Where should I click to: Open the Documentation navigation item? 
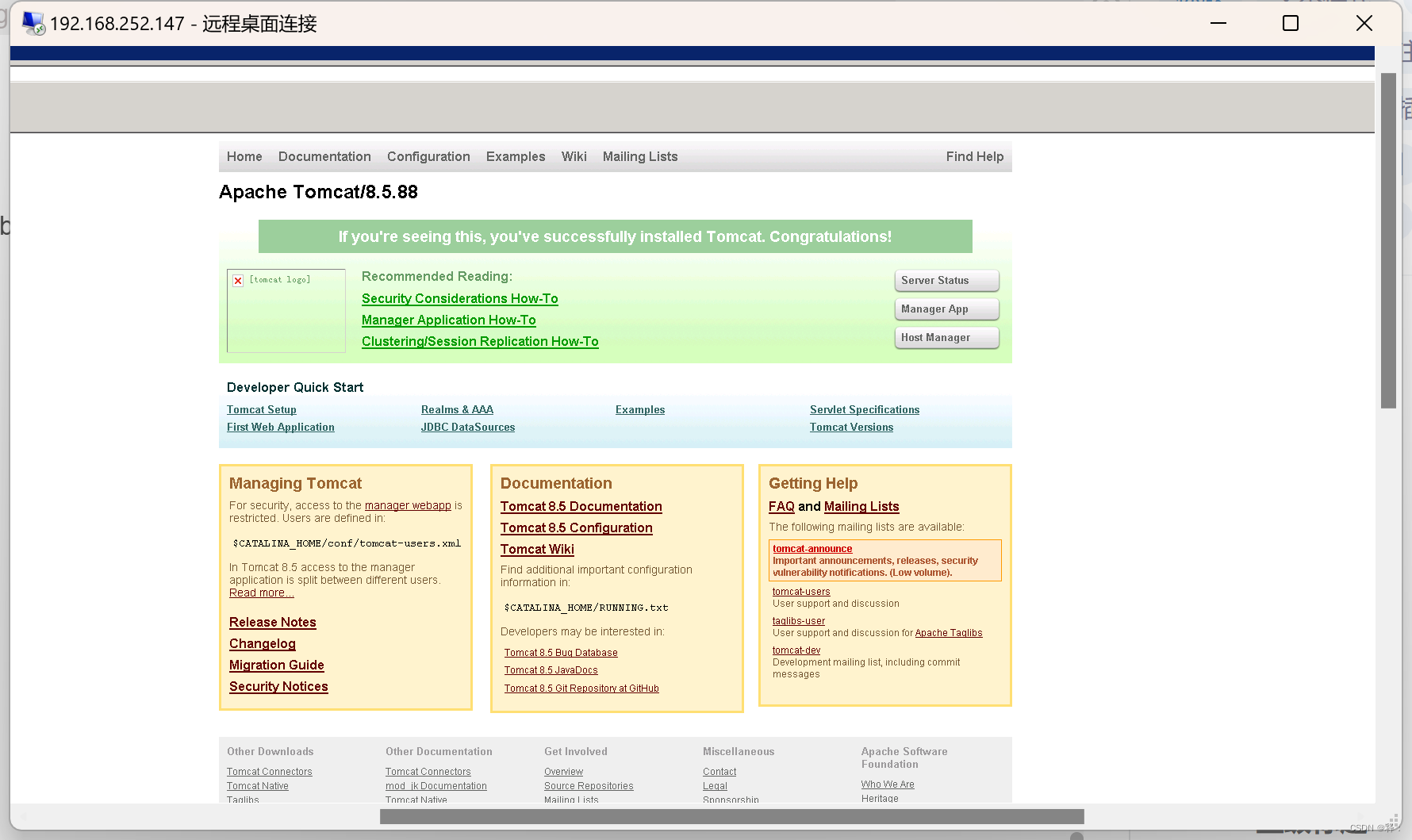point(324,156)
